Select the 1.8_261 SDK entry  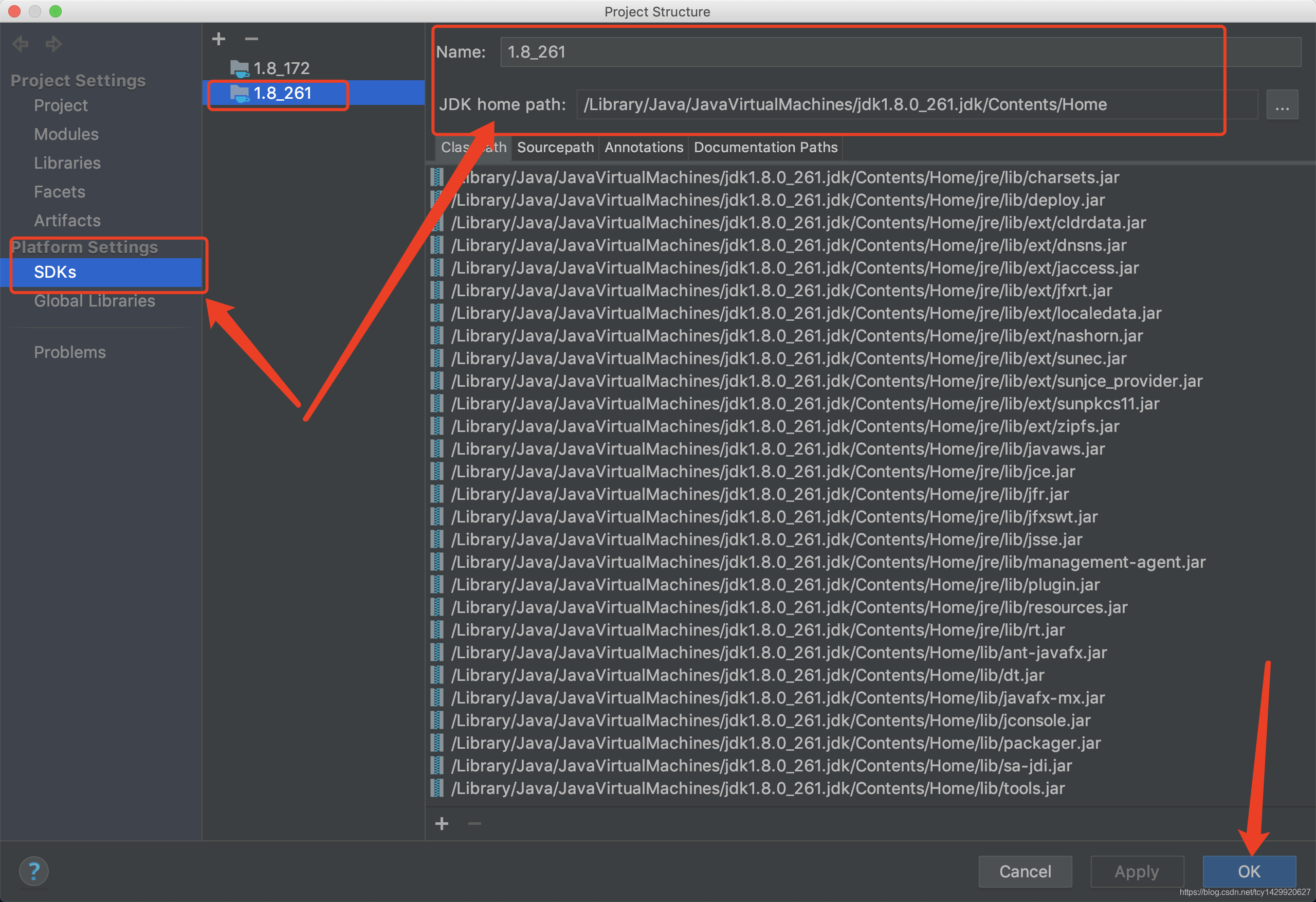tap(282, 93)
